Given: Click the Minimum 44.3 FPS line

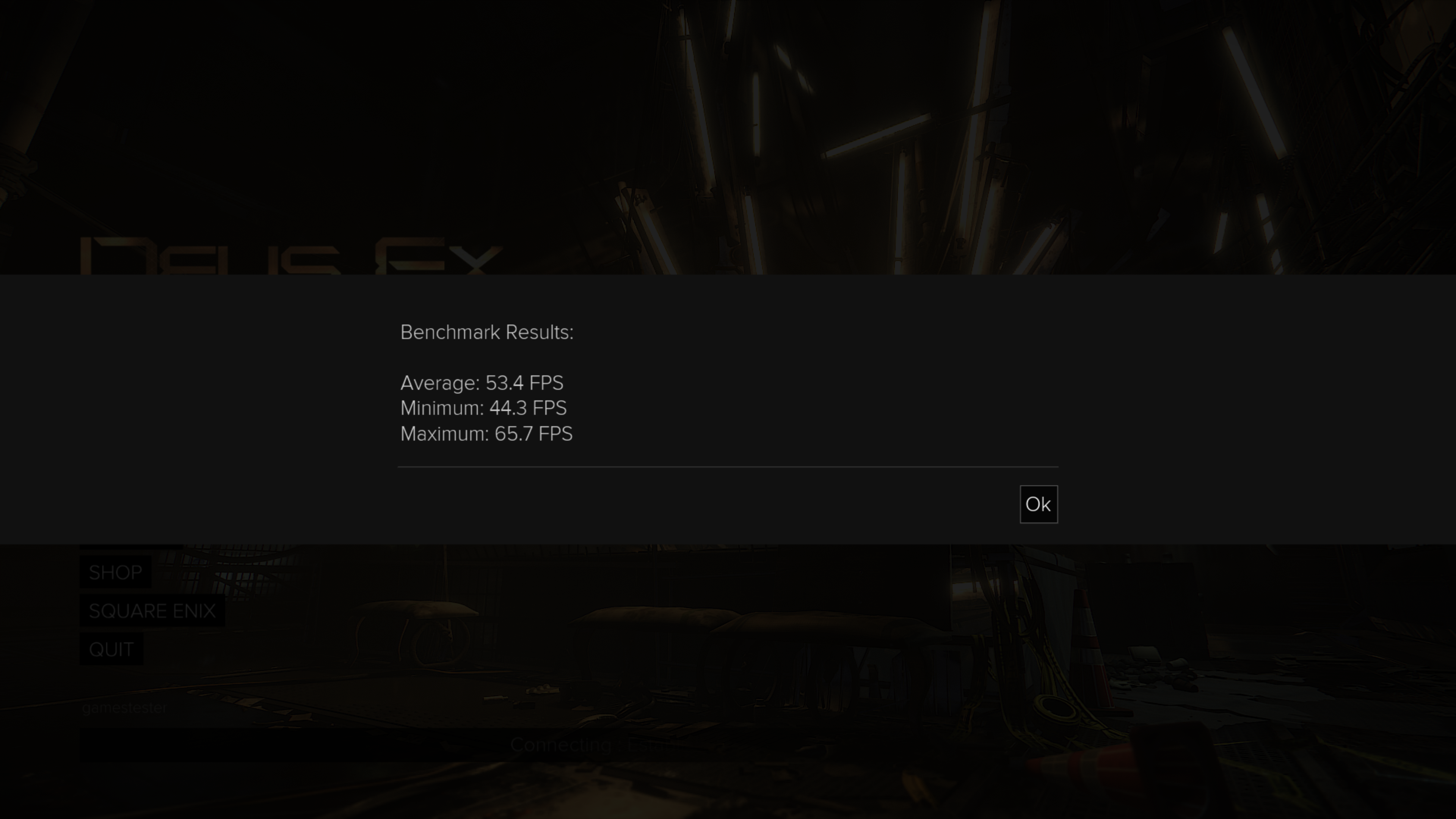Looking at the screenshot, I should click(483, 408).
